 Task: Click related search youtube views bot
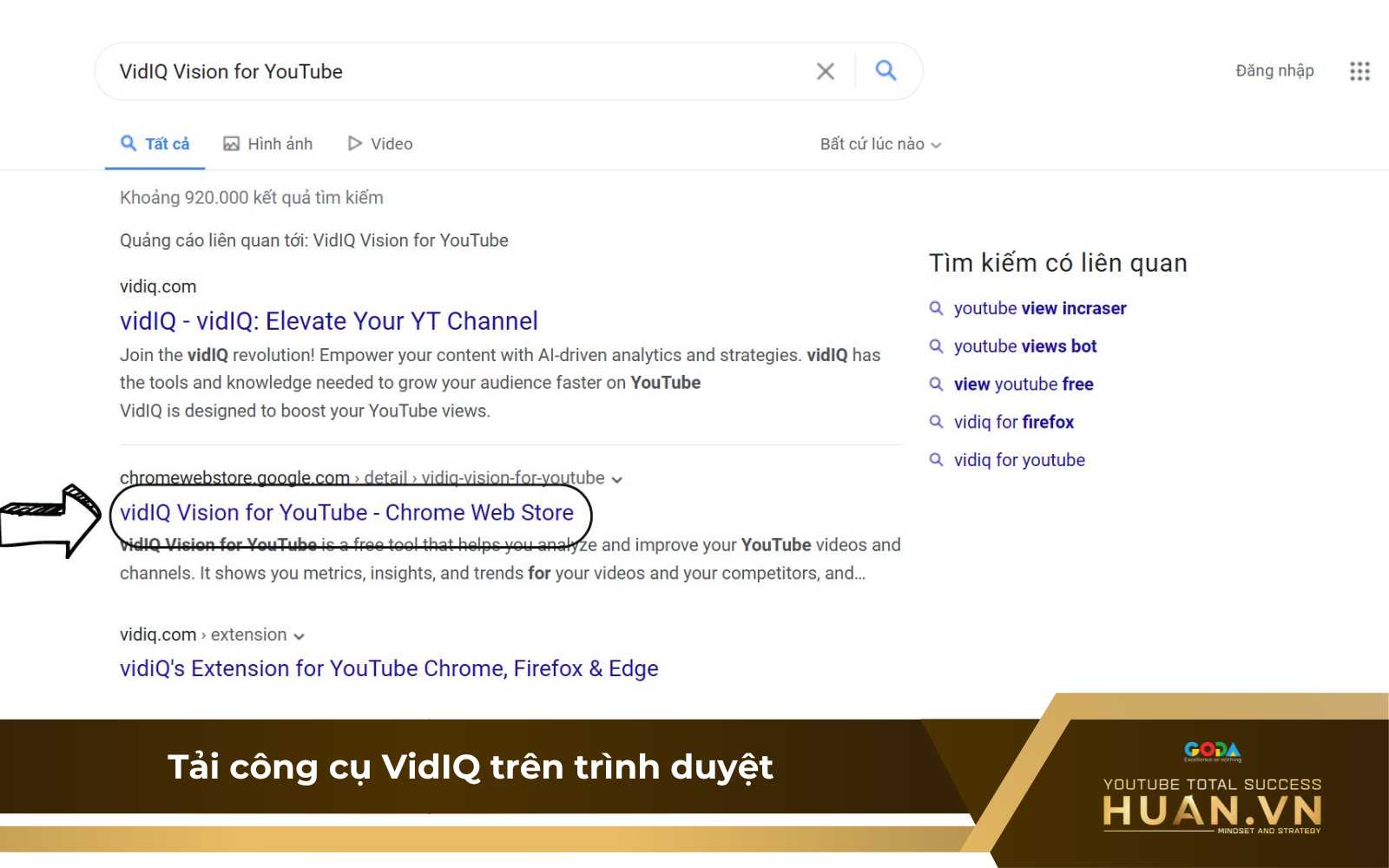click(1025, 346)
